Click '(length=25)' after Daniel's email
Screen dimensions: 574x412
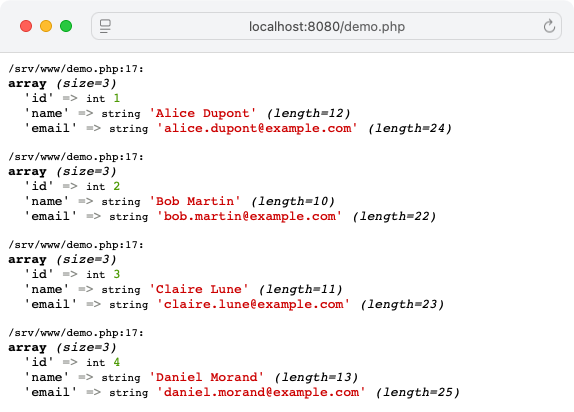tap(418, 392)
